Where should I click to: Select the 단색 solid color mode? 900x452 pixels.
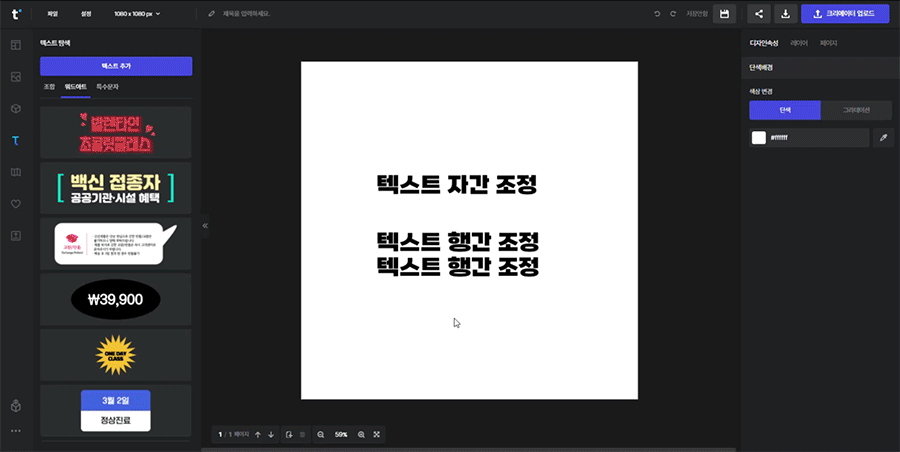[x=784, y=110]
